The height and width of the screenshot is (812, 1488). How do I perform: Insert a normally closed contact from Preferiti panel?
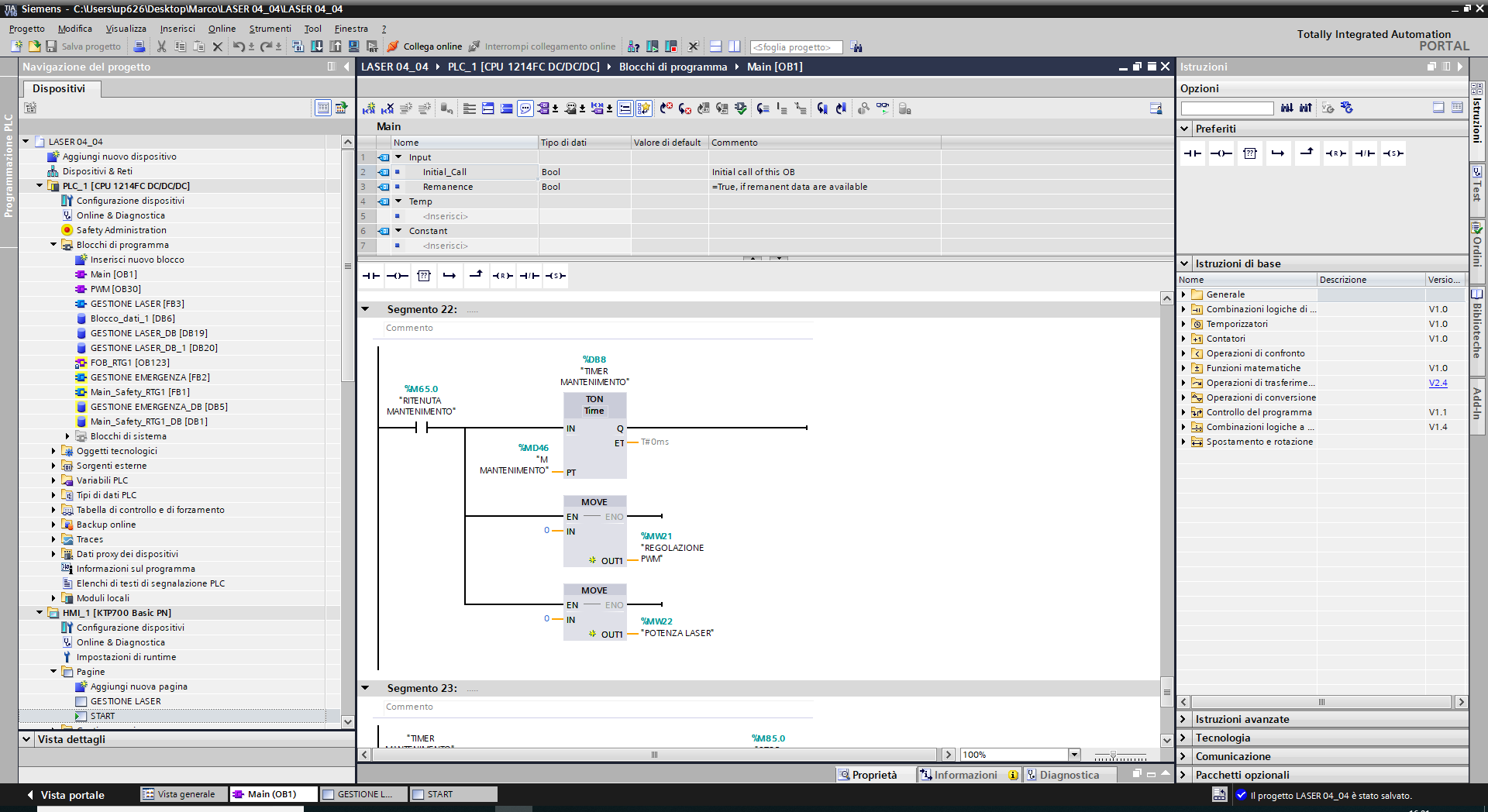[1366, 153]
